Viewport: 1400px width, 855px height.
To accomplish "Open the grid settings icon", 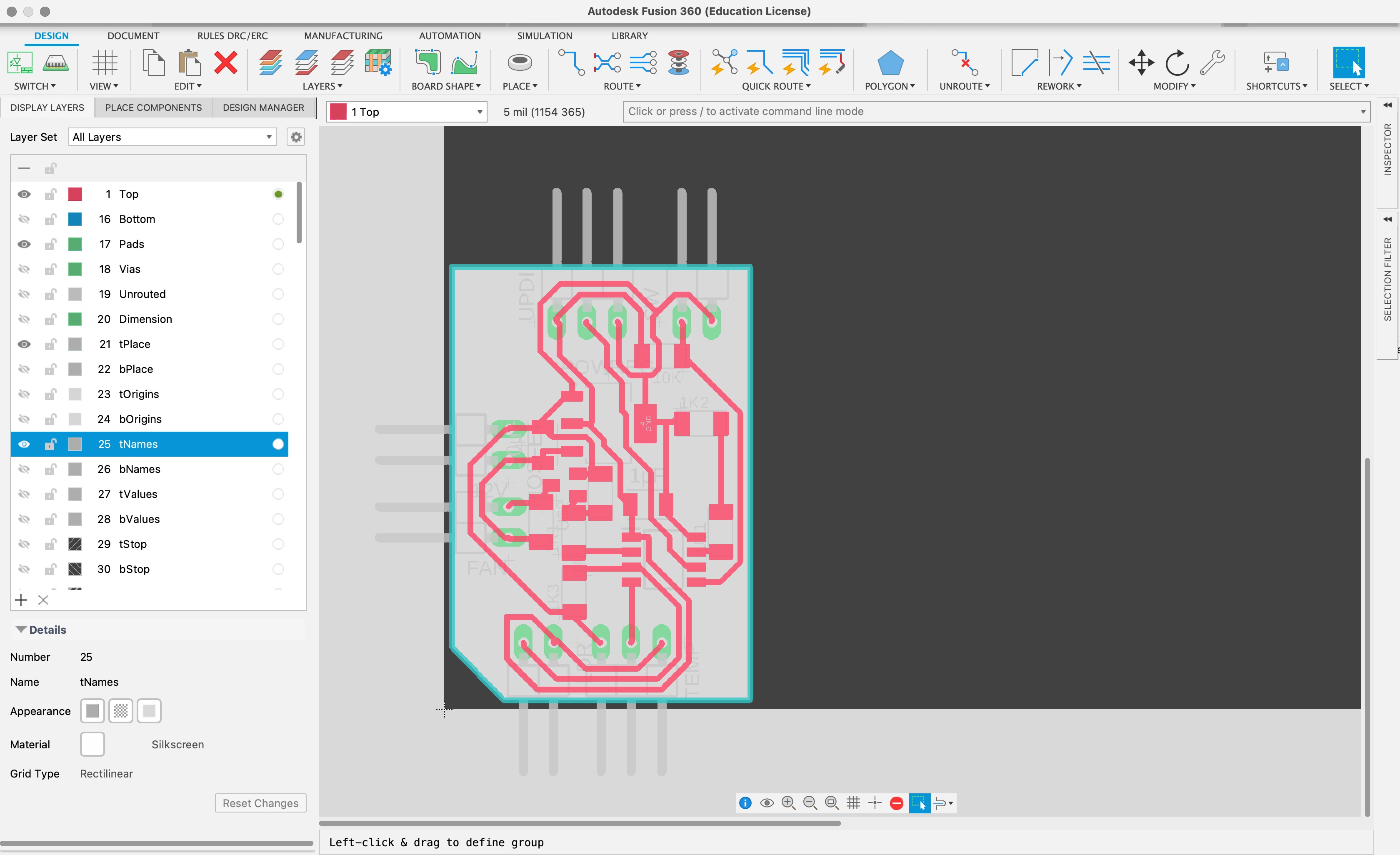I will (105, 62).
